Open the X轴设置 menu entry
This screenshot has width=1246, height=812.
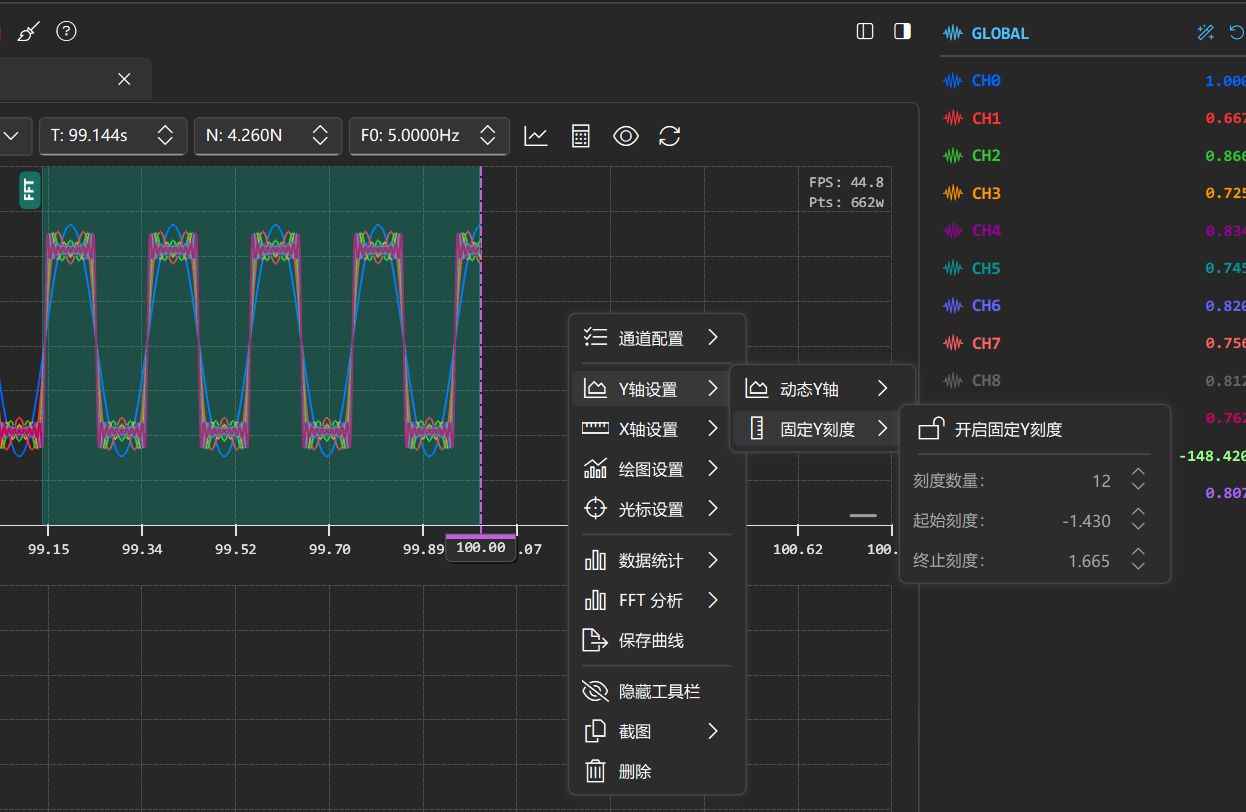tap(657, 429)
